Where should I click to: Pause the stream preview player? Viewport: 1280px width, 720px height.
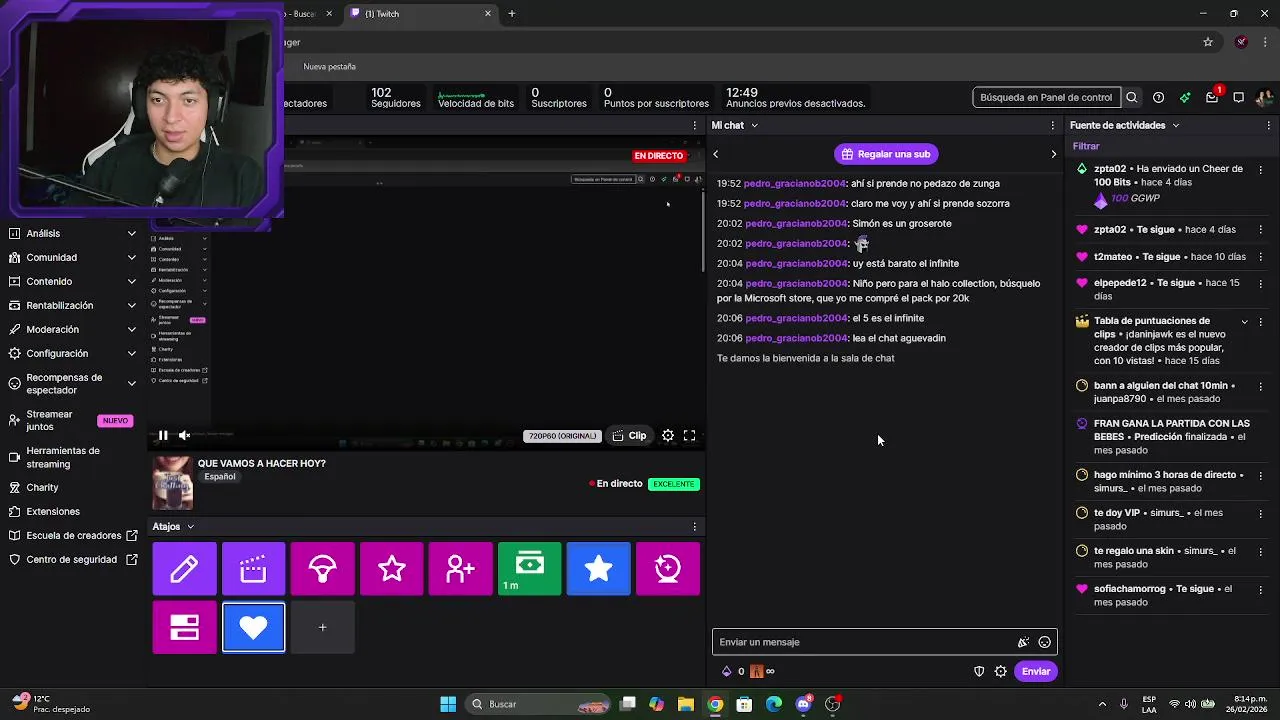(x=163, y=435)
